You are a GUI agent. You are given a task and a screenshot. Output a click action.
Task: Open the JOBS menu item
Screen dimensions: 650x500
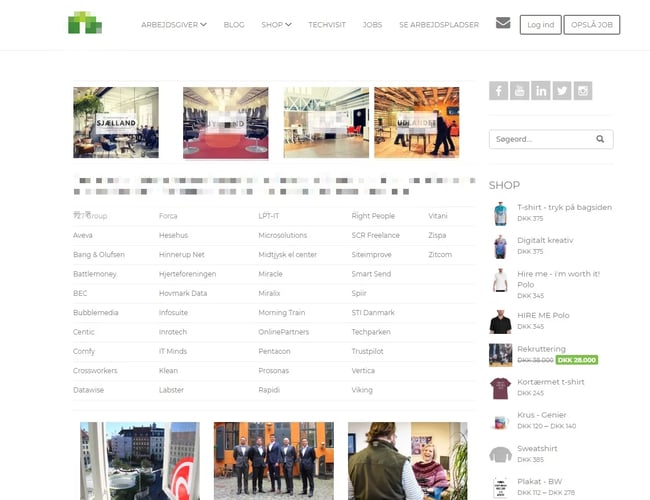point(372,24)
